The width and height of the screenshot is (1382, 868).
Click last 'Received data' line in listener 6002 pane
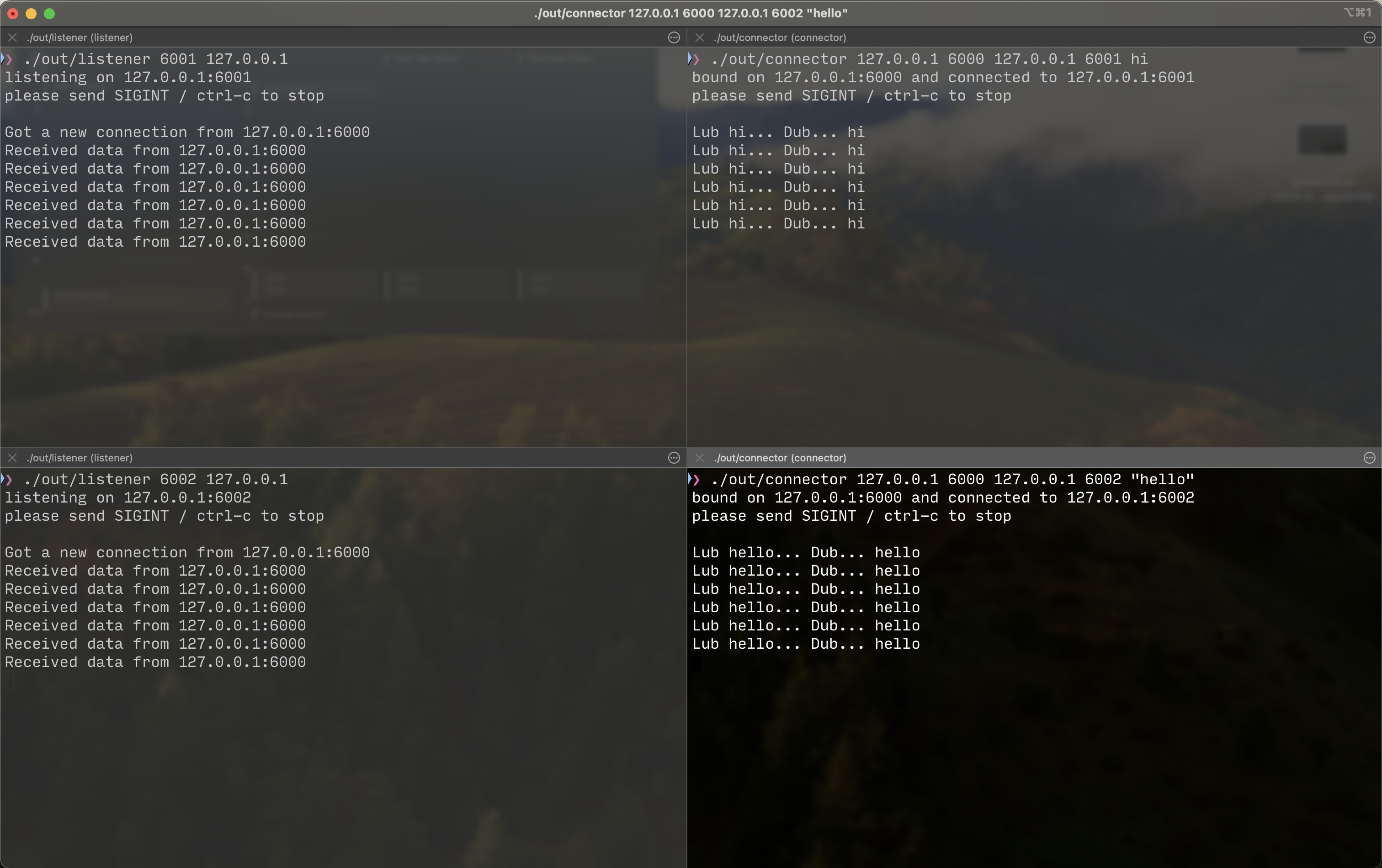pyautogui.click(x=155, y=662)
